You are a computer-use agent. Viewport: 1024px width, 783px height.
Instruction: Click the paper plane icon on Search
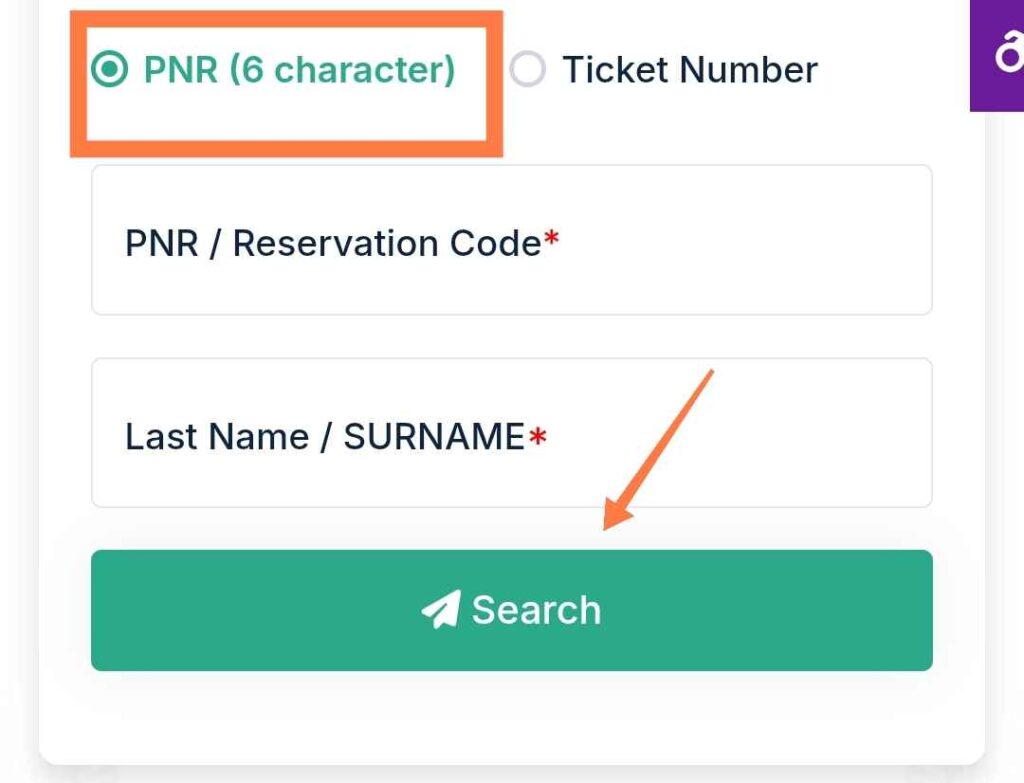(x=441, y=609)
